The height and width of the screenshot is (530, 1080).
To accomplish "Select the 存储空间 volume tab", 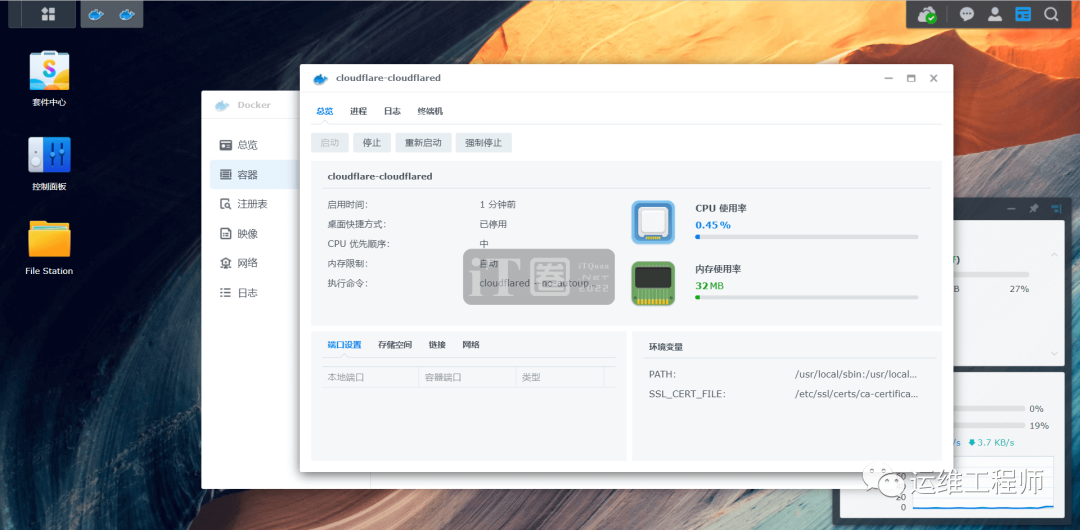I will [395, 345].
